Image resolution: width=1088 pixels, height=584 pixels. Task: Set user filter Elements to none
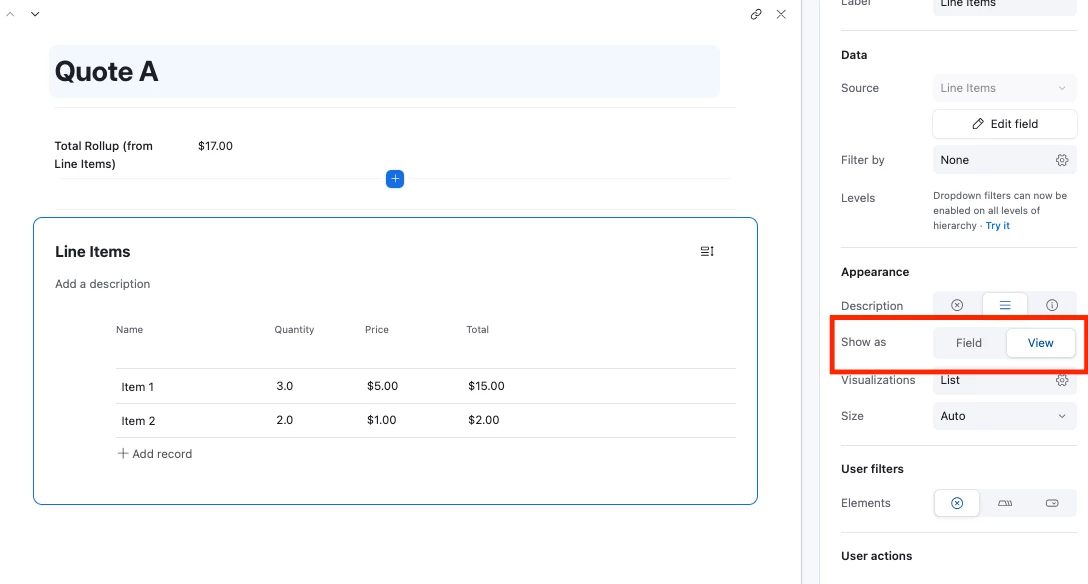point(957,503)
